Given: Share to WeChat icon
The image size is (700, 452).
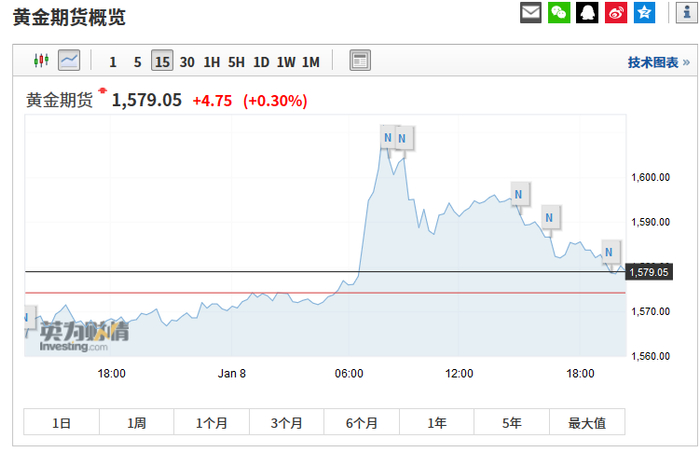Looking at the screenshot, I should [559, 13].
